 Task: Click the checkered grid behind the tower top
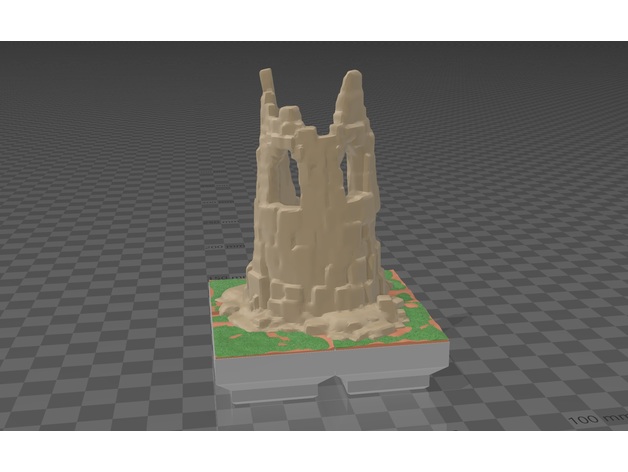tap(310, 80)
